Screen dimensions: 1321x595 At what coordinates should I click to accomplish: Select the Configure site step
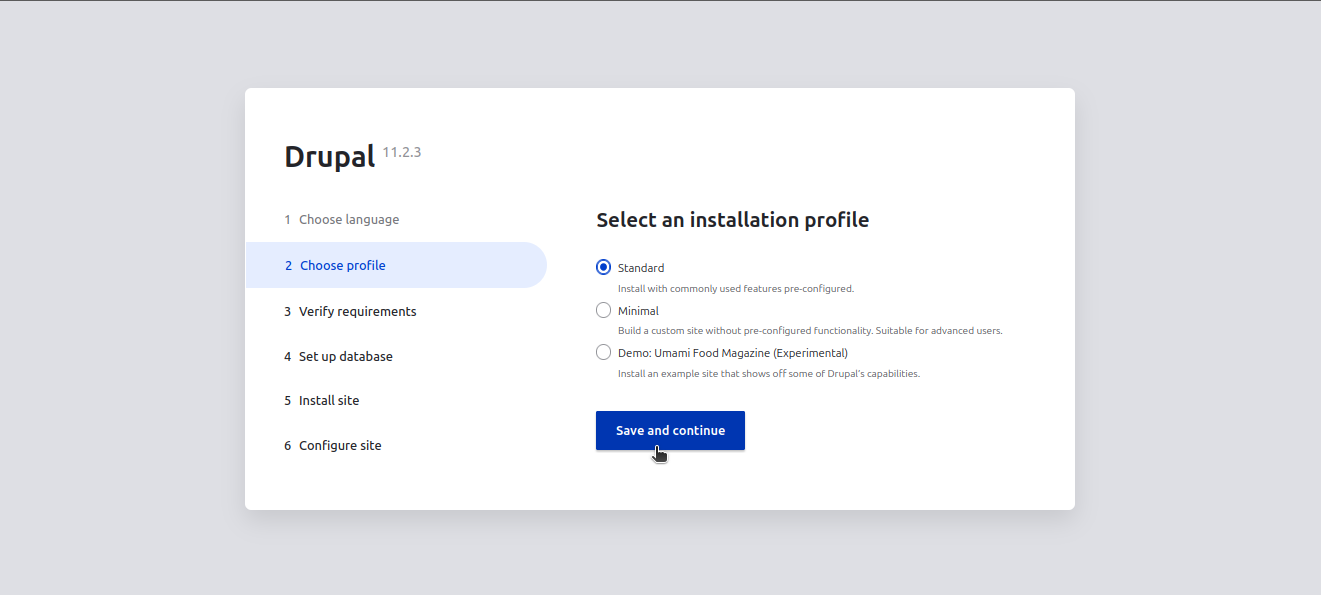point(339,445)
